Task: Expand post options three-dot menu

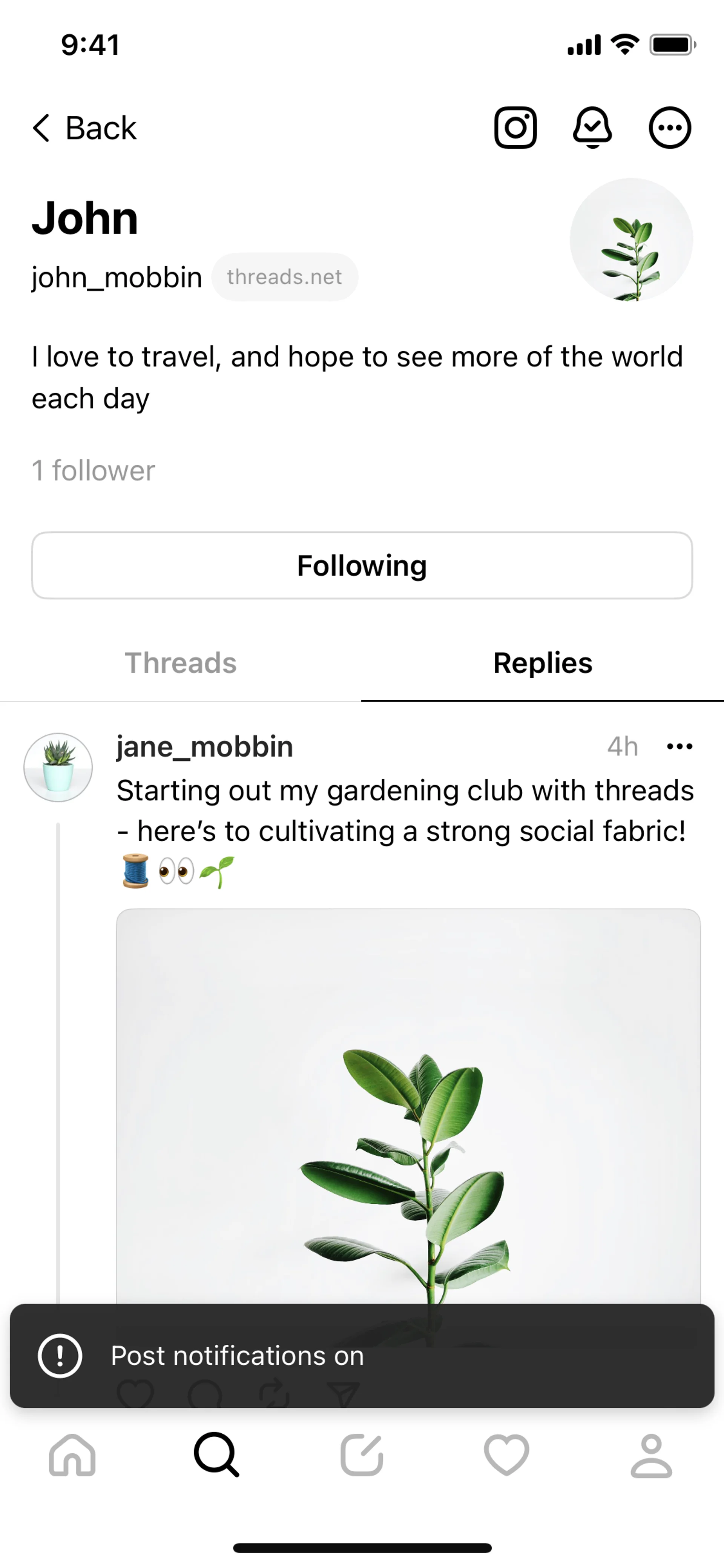Action: coord(680,747)
